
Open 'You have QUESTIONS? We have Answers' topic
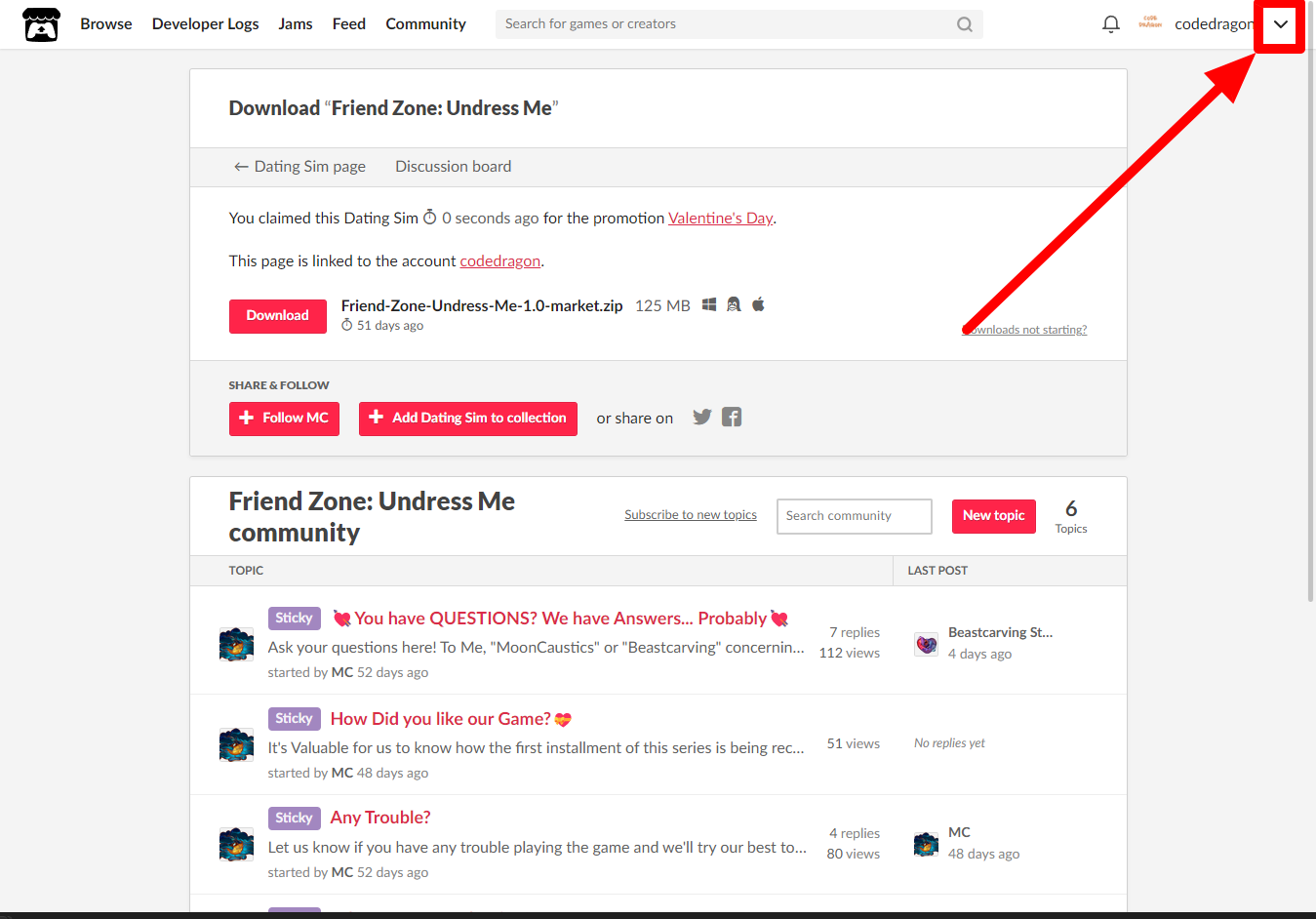pyautogui.click(x=561, y=619)
